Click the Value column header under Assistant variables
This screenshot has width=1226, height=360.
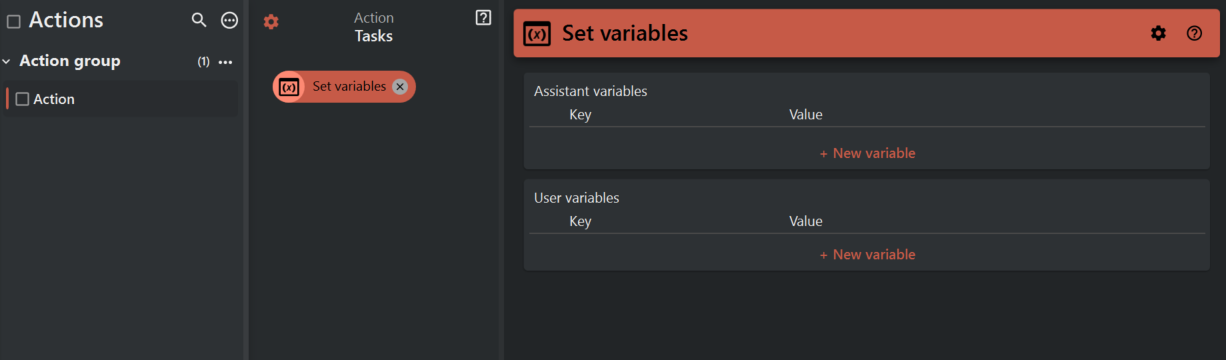pos(805,114)
